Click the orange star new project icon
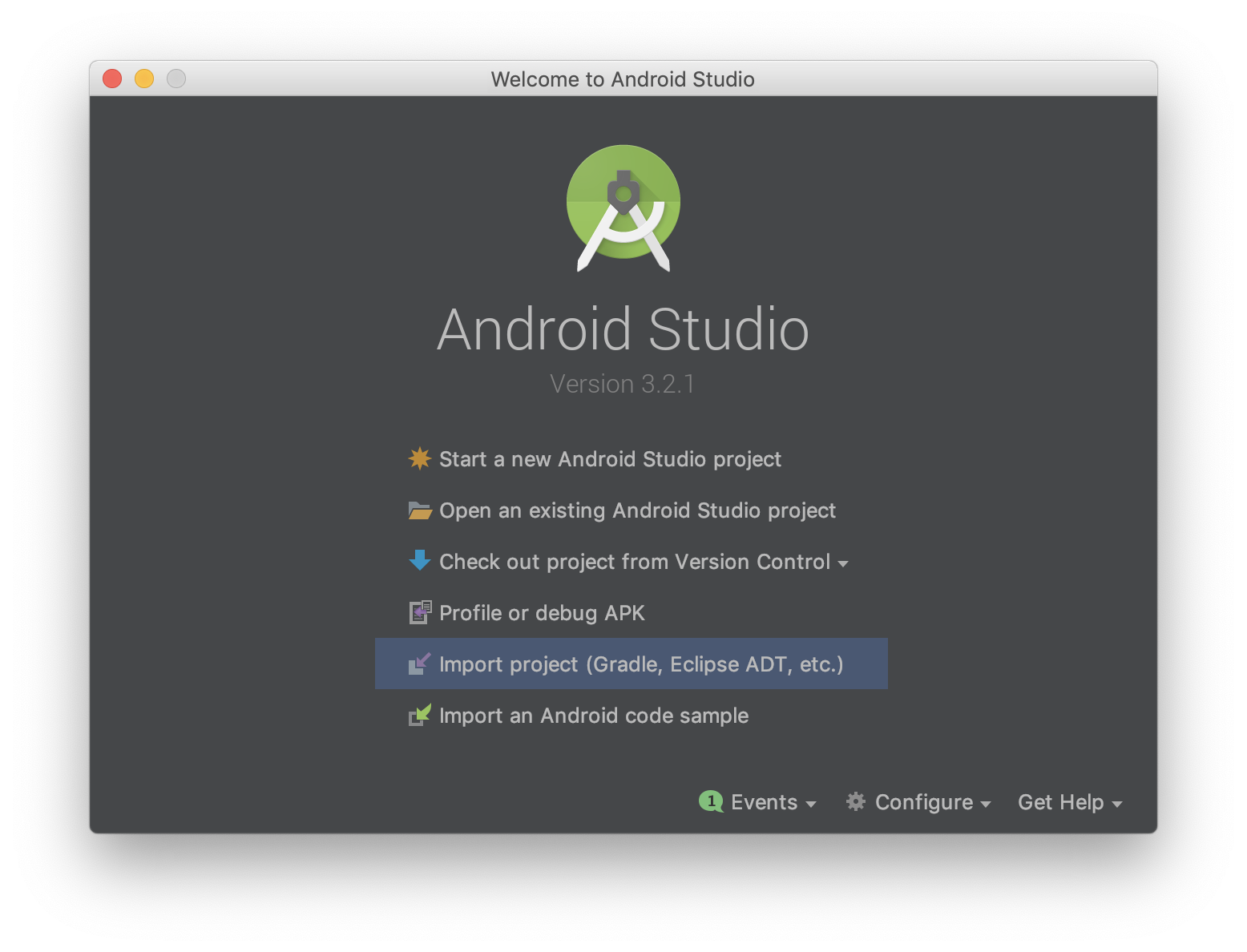The width and height of the screenshot is (1247, 952). (x=419, y=458)
